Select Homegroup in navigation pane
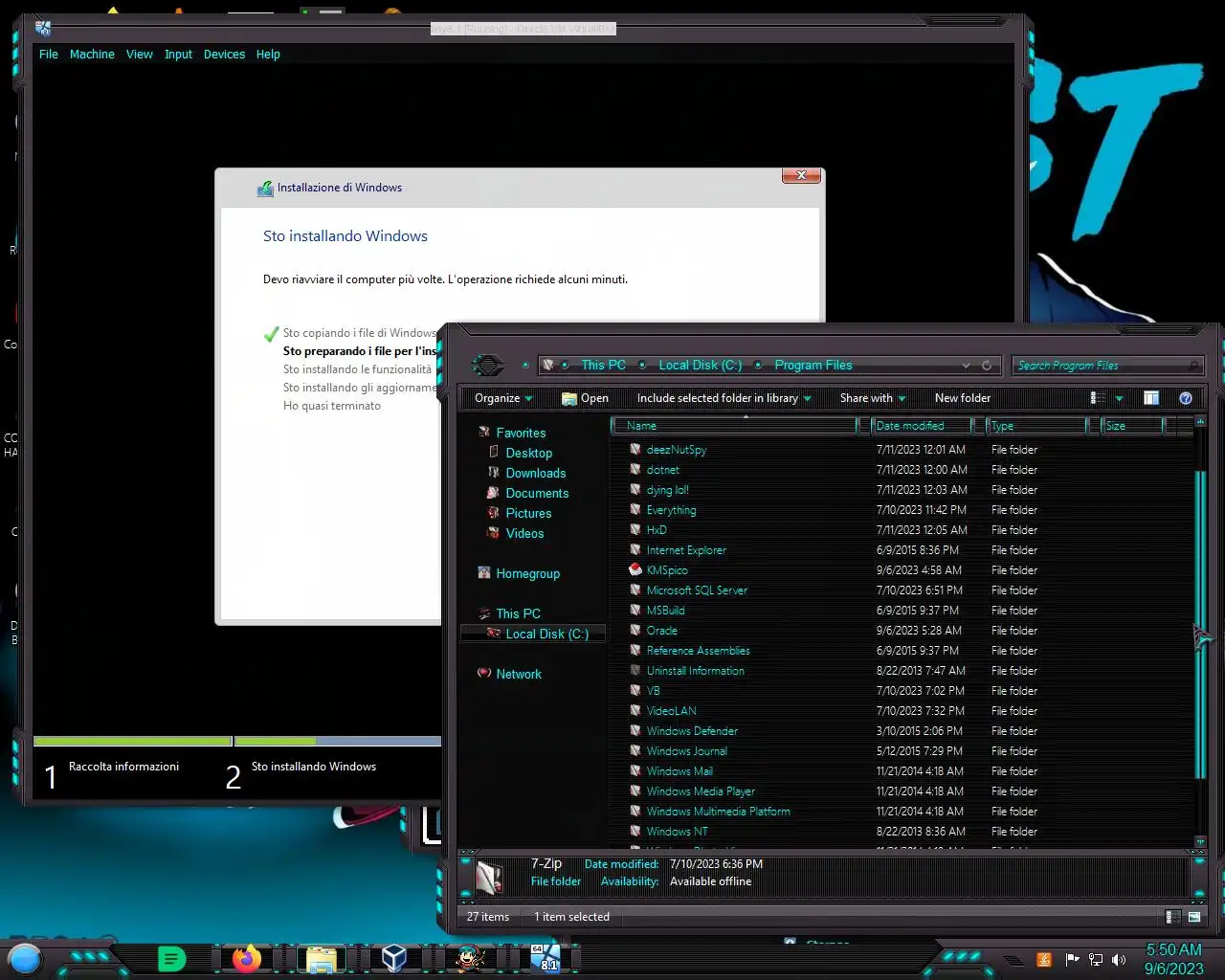This screenshot has height=980, width=1225. [x=527, y=573]
